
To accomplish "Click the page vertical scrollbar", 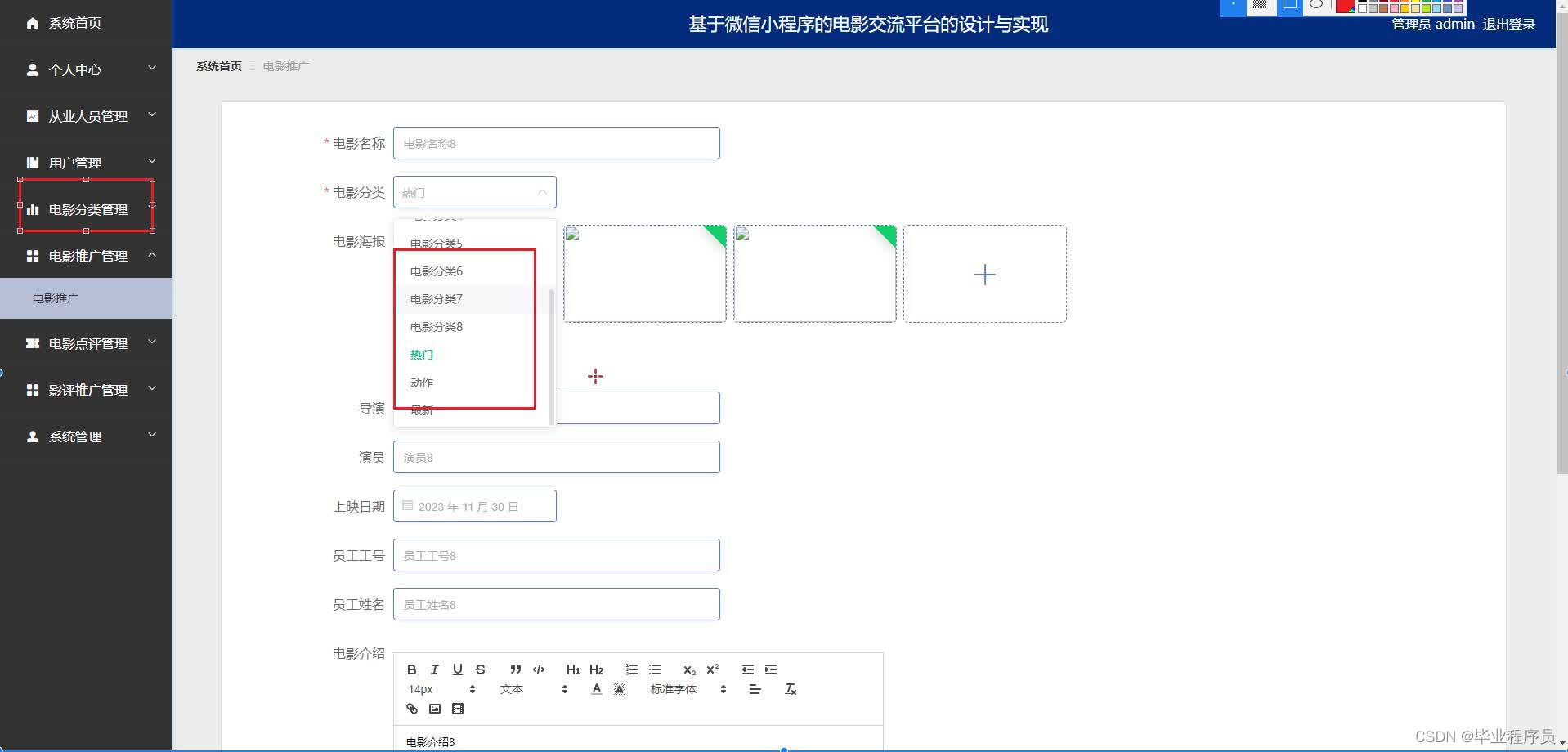I will 1562,245.
